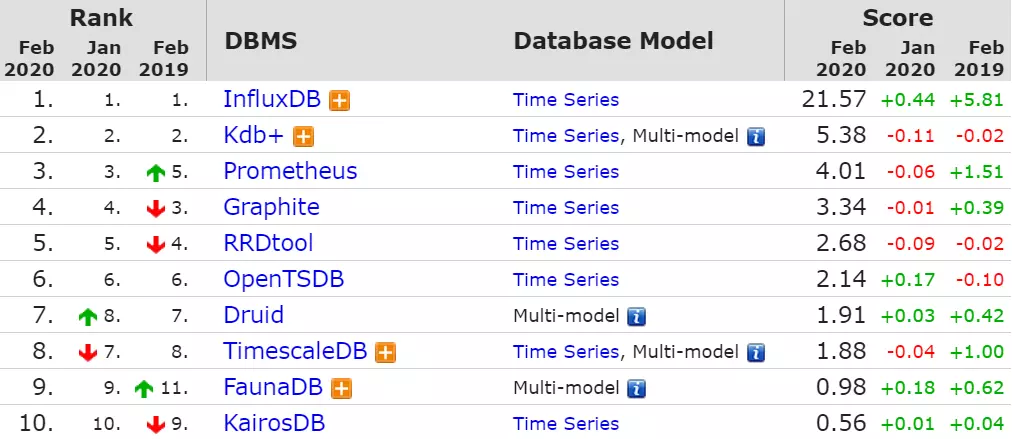
Task: Click Time Series link in InfluxDB row
Action: (566, 100)
